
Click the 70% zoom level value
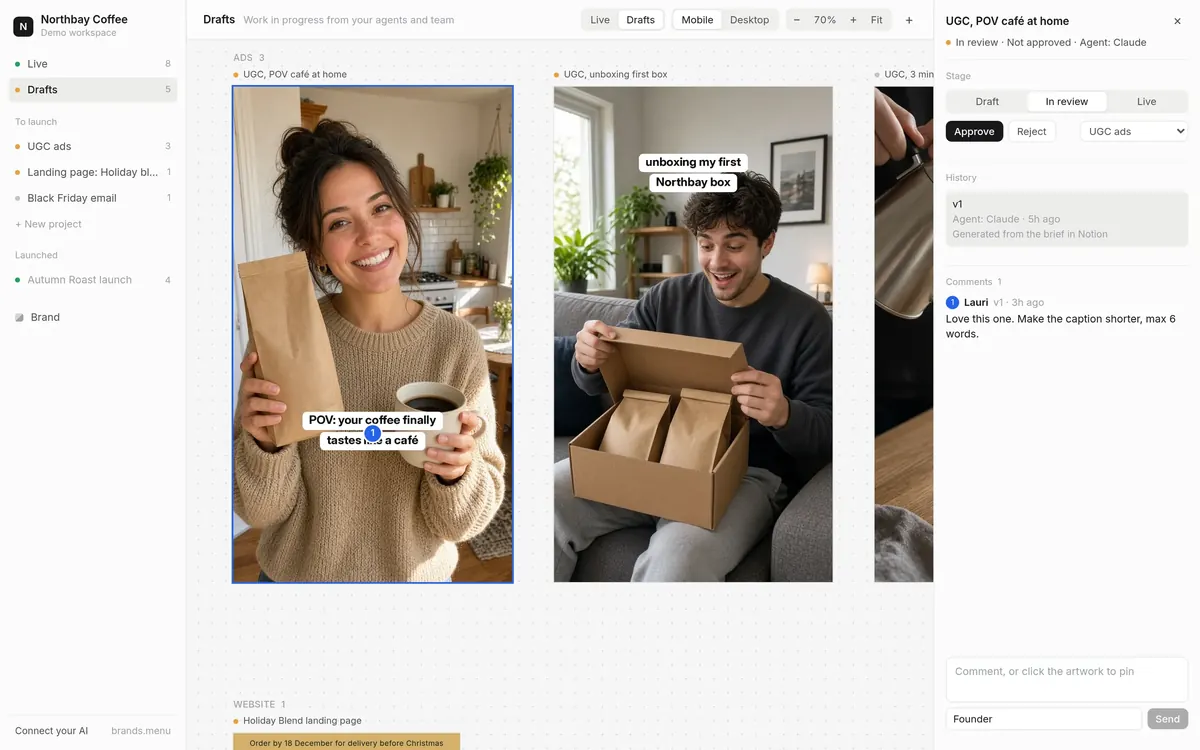(x=825, y=20)
